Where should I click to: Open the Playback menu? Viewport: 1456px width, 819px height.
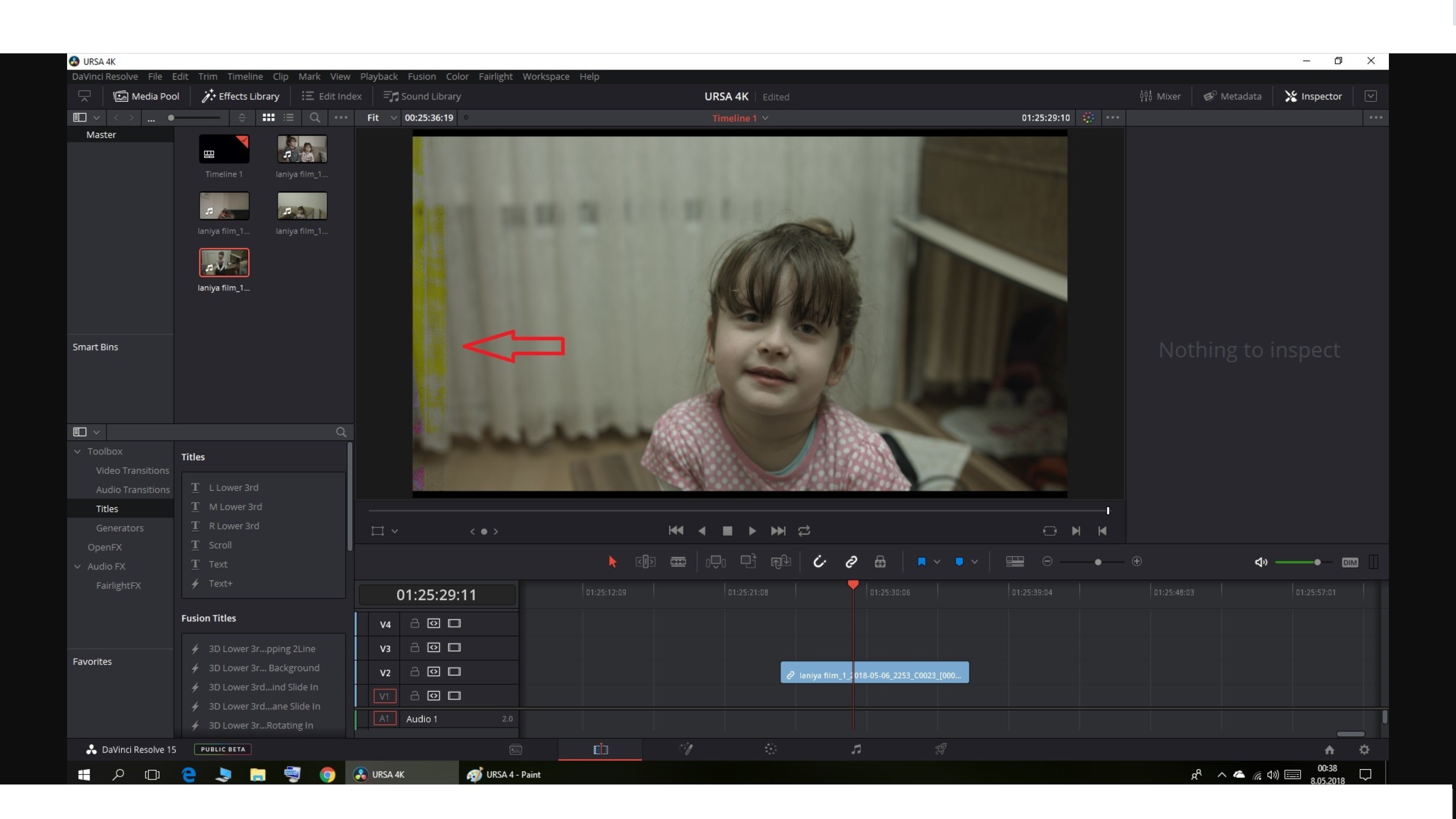pos(379,76)
